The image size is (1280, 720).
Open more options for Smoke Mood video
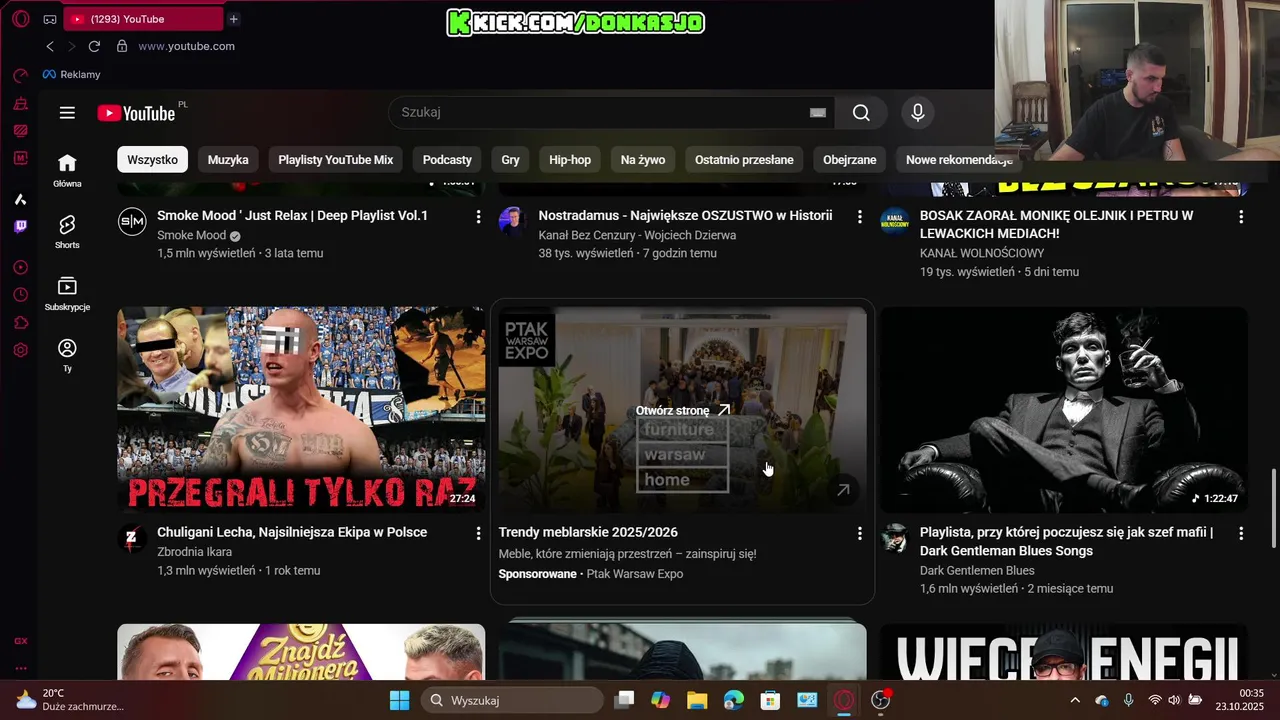(x=478, y=216)
